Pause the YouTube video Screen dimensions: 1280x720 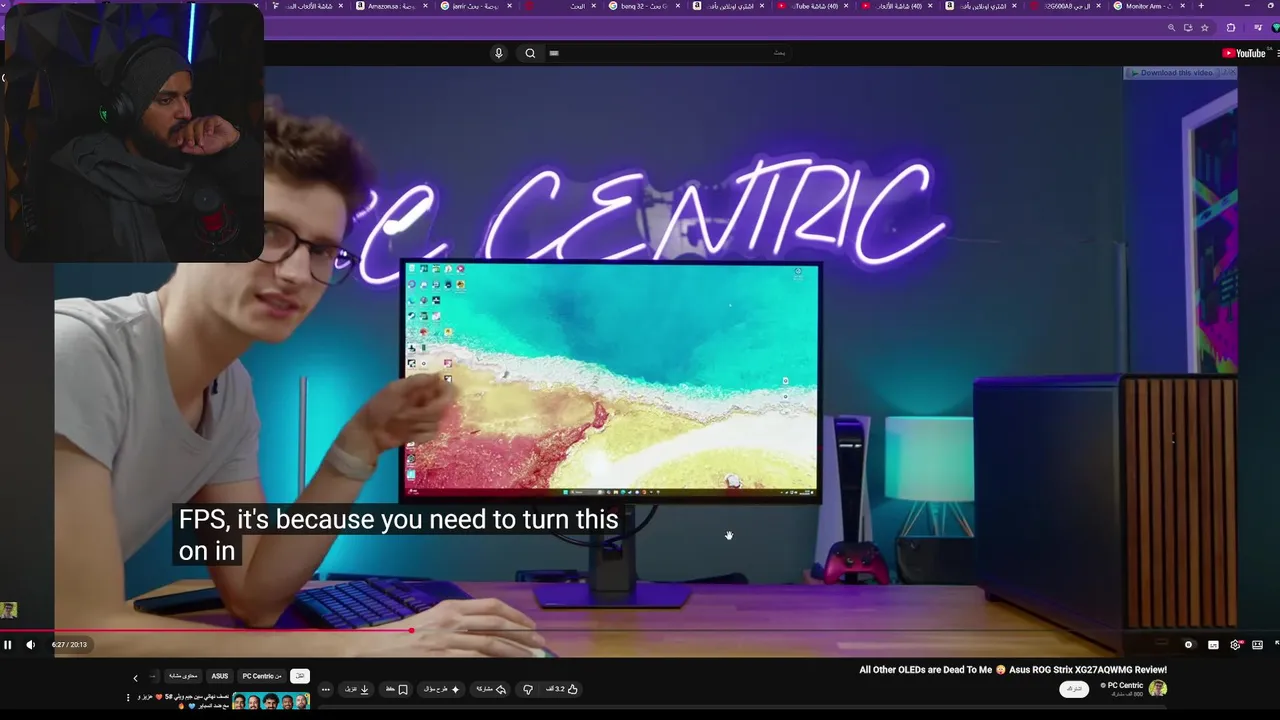point(8,645)
